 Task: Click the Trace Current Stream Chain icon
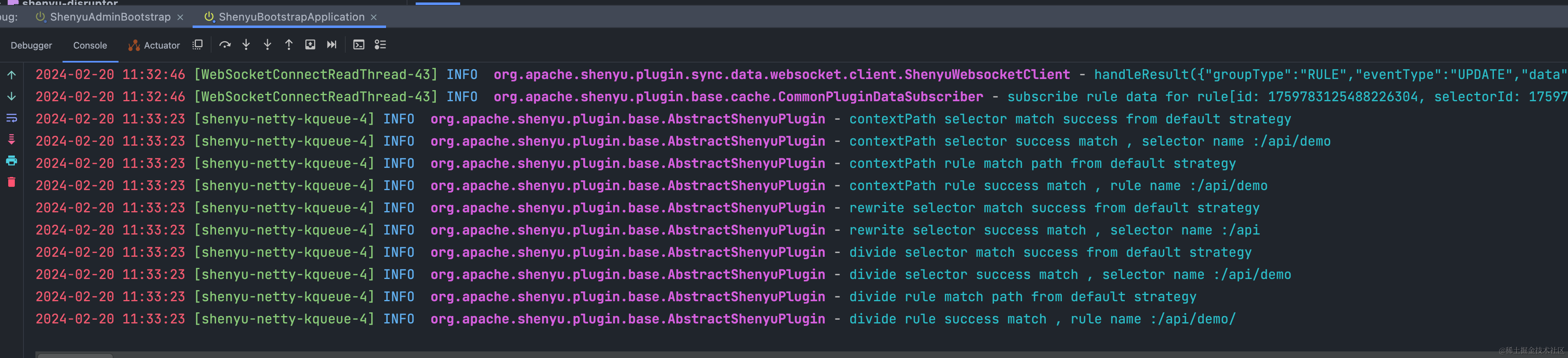(x=380, y=44)
